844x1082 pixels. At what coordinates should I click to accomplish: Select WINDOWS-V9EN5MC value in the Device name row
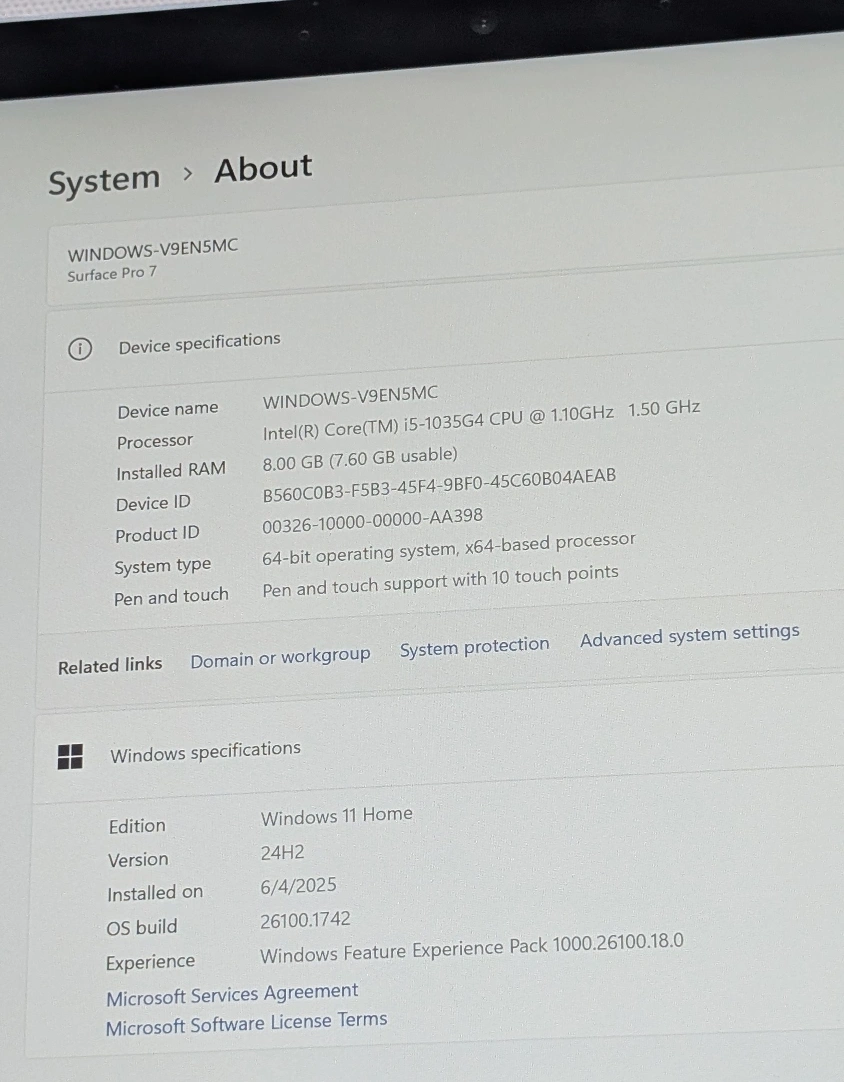(350, 396)
